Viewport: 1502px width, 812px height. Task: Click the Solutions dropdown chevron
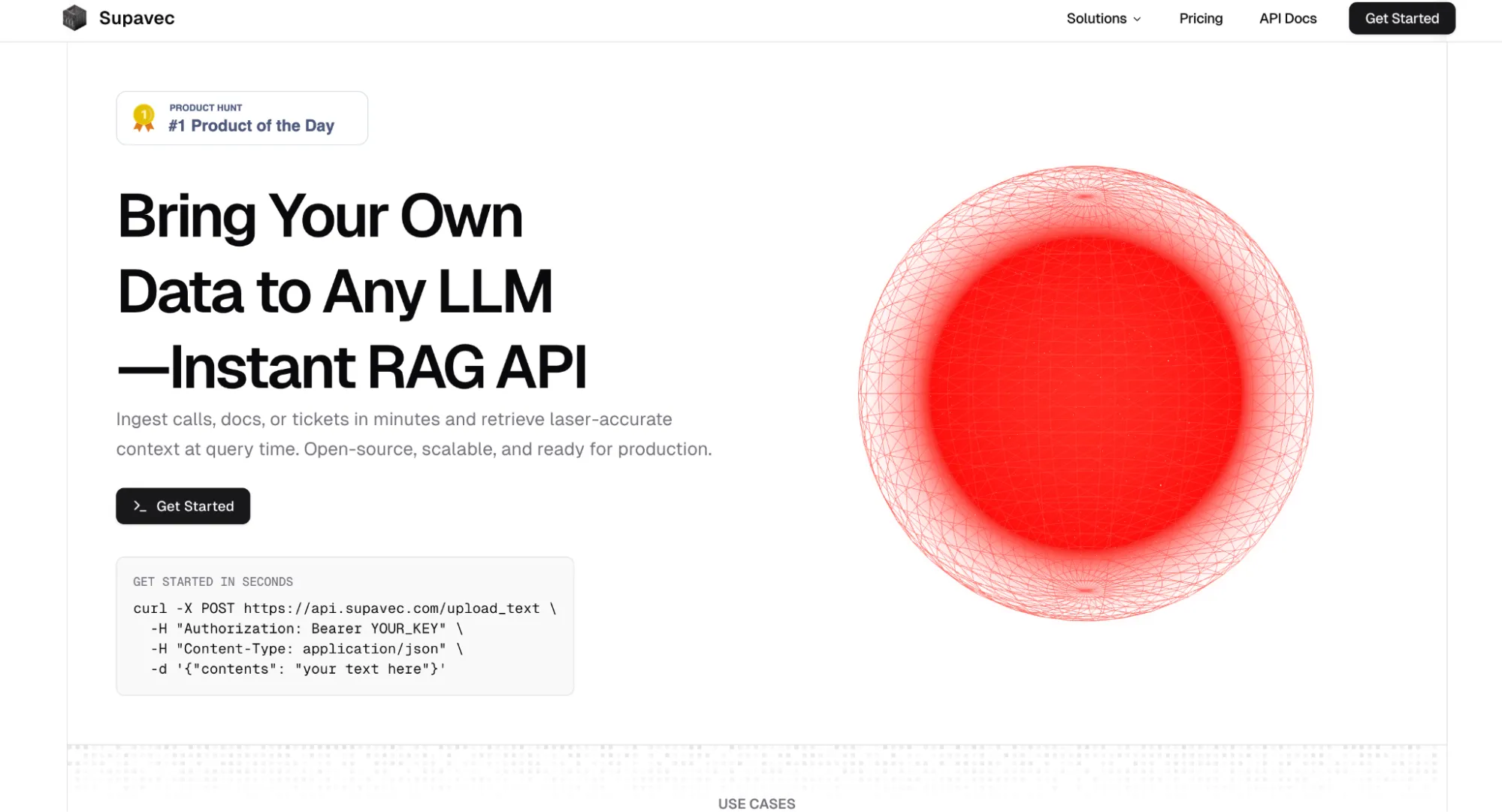tap(1136, 19)
